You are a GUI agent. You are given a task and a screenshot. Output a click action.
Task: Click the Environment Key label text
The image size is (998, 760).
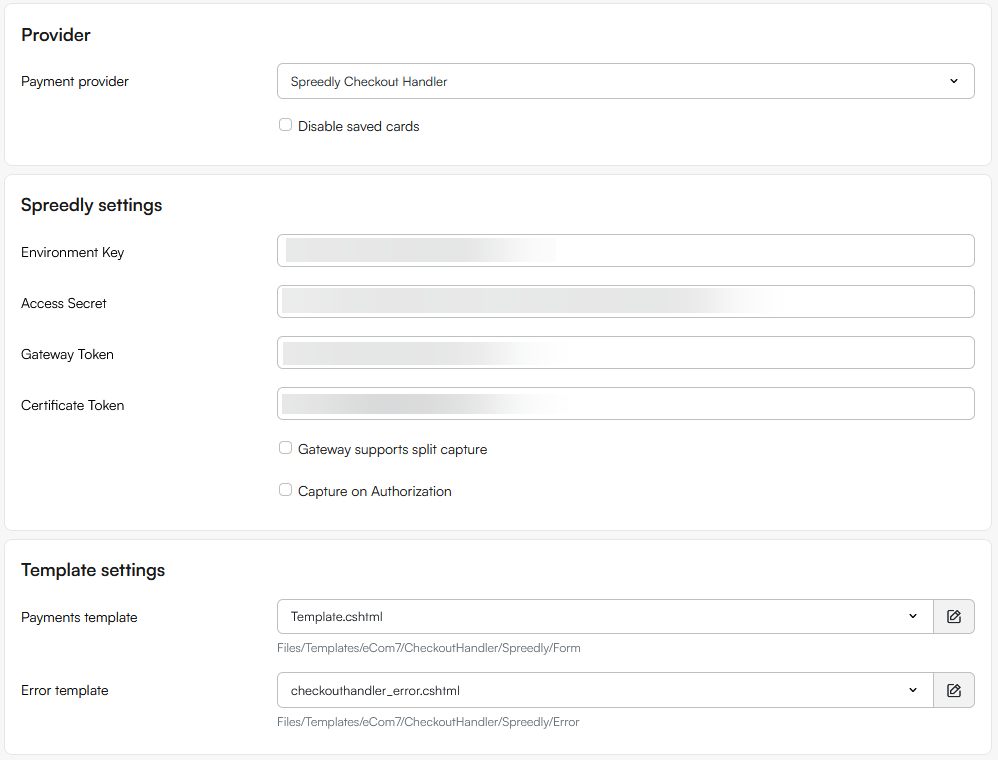tap(72, 253)
